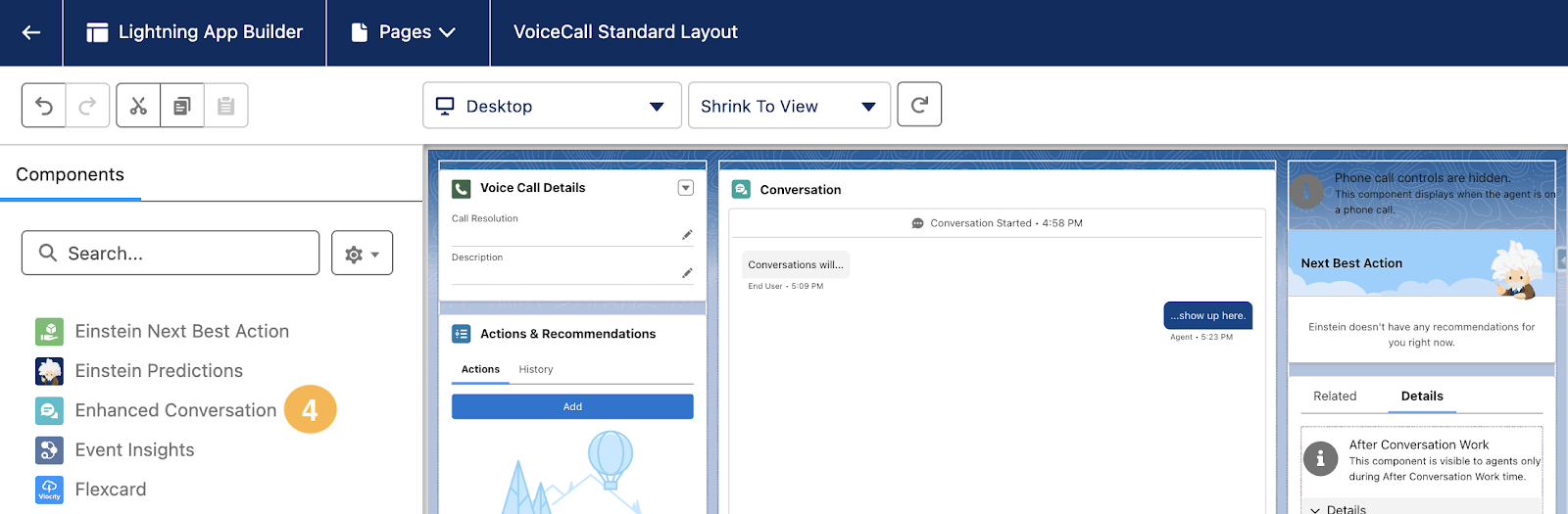
Task: Click the Call Resolution edit pencil
Action: [687, 235]
